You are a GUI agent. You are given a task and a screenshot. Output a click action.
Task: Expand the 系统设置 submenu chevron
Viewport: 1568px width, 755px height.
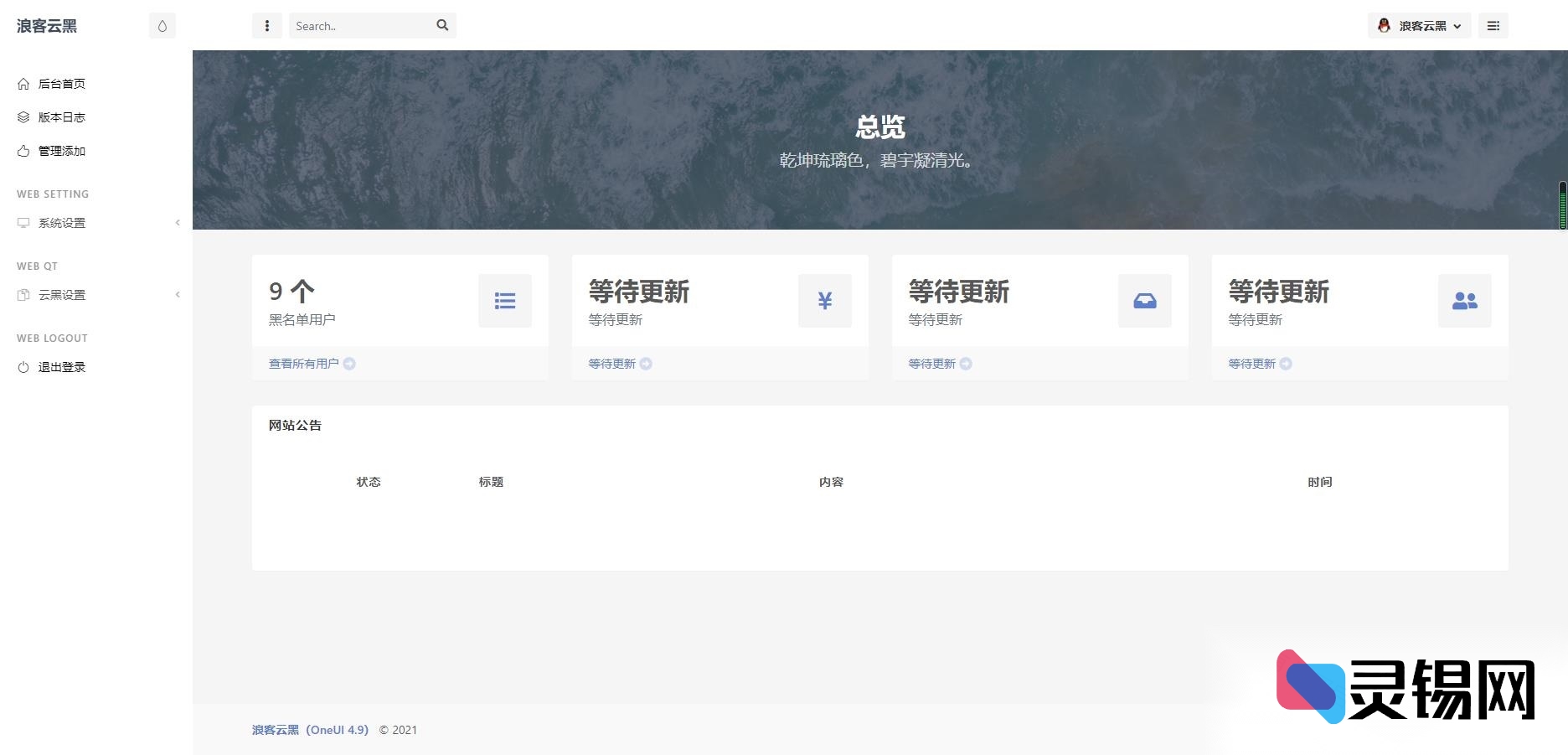tap(177, 223)
